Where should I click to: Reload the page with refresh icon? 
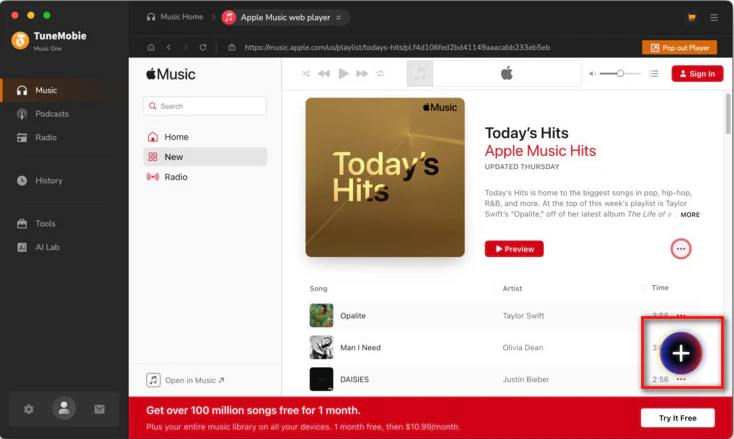tap(203, 47)
